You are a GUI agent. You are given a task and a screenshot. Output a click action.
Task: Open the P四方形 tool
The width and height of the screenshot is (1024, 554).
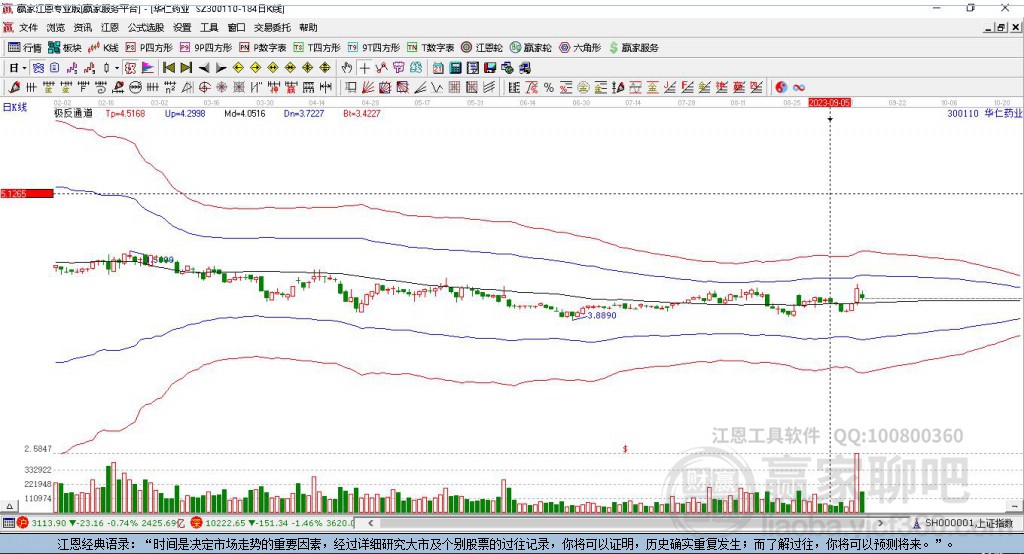click(149, 48)
